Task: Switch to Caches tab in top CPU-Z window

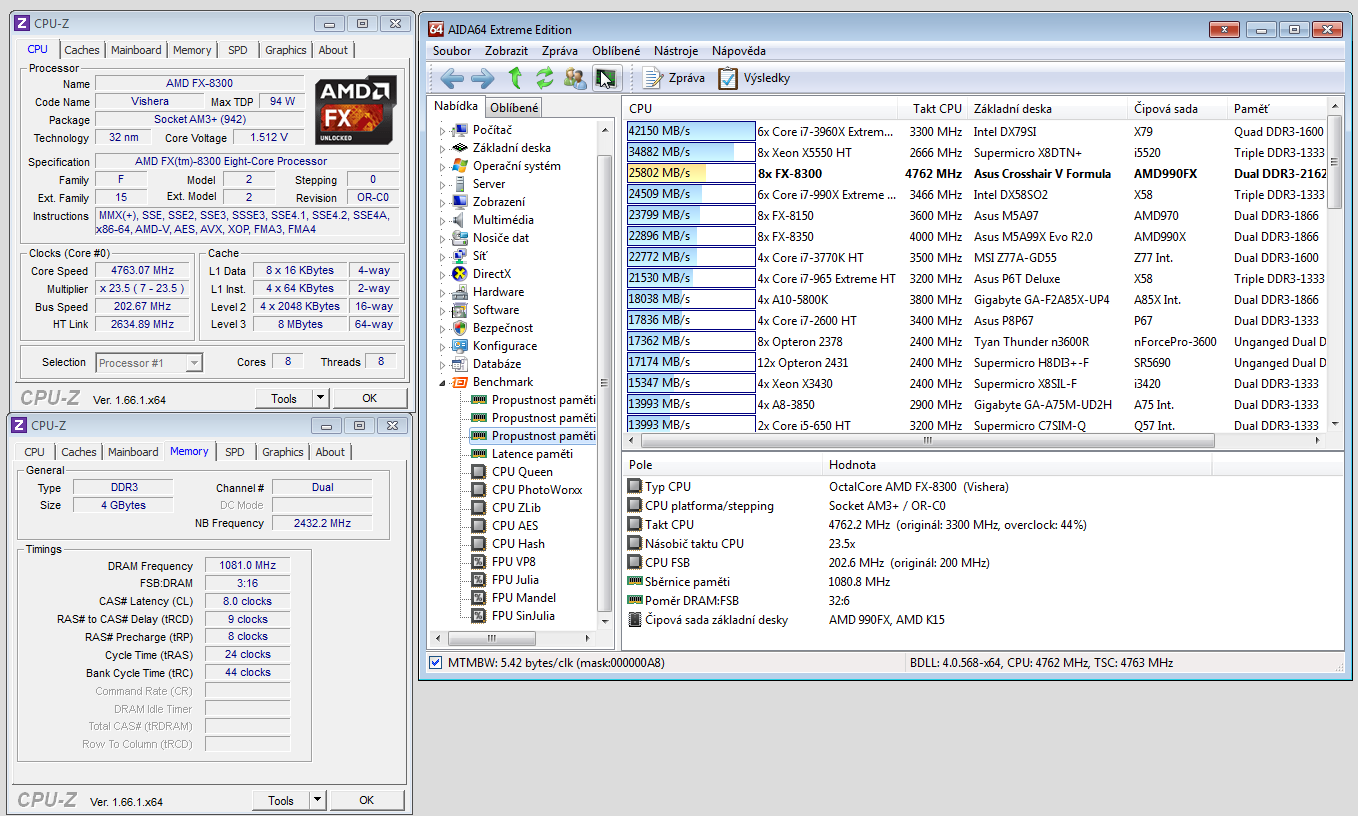Action: (x=82, y=50)
